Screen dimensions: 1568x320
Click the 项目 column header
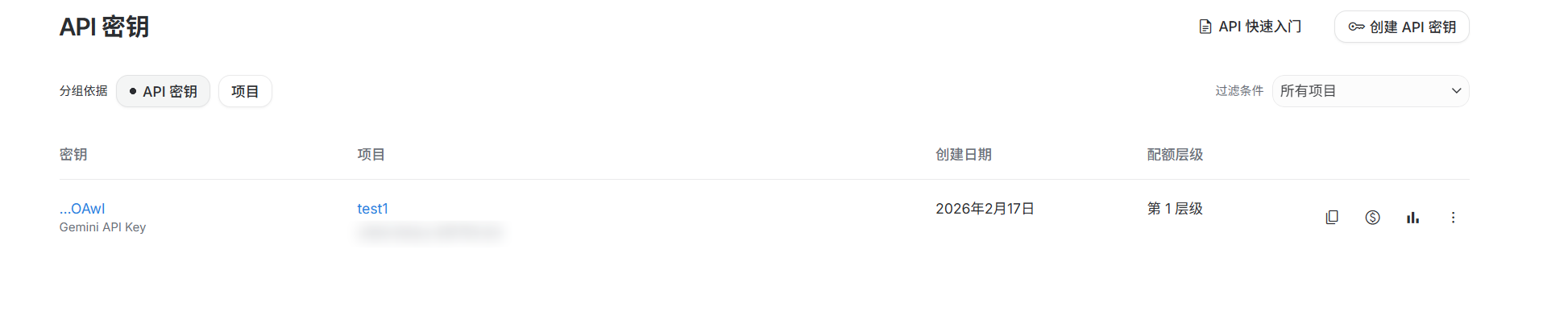[371, 154]
